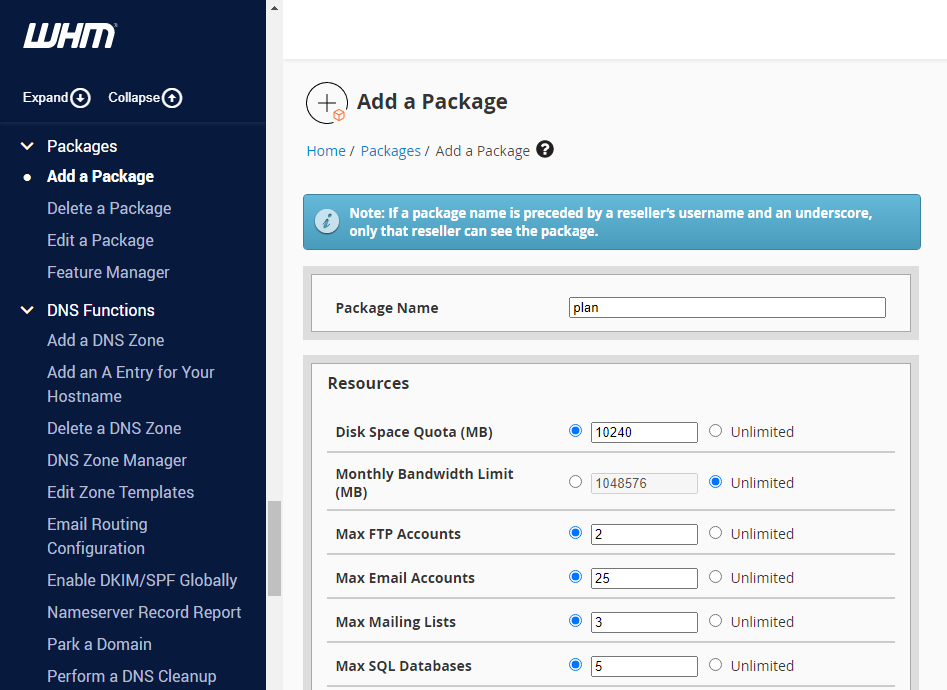This screenshot has width=947, height=690.
Task: Click the Max Mailing Lists value field
Action: pos(644,622)
